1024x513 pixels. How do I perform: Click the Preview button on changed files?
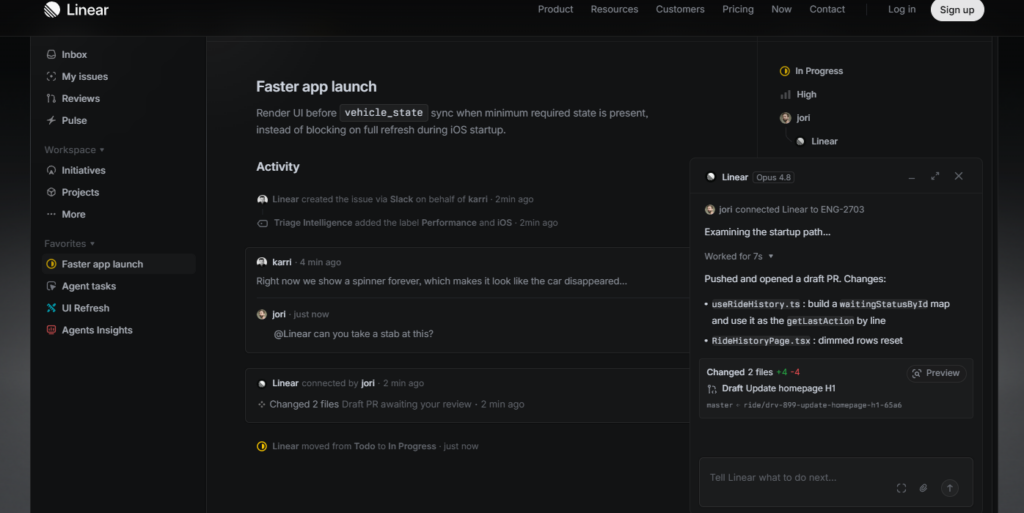point(936,373)
